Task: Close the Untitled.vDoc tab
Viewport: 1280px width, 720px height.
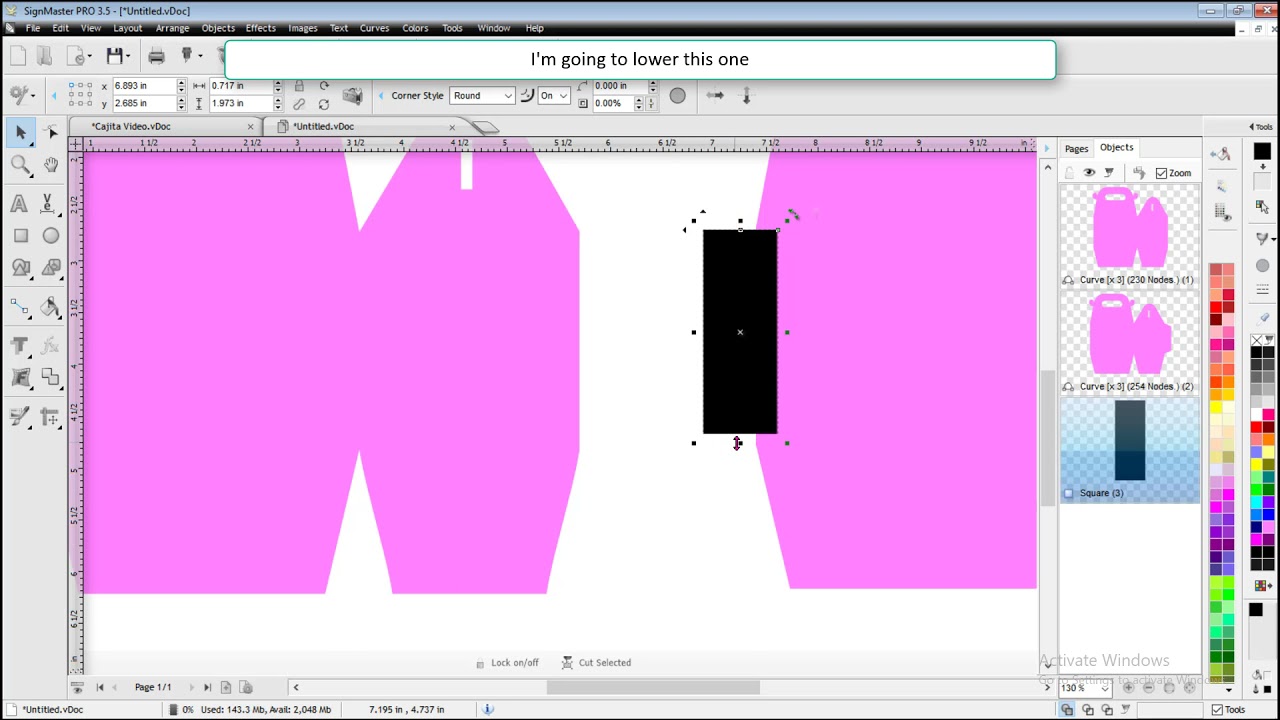Action: (452, 127)
